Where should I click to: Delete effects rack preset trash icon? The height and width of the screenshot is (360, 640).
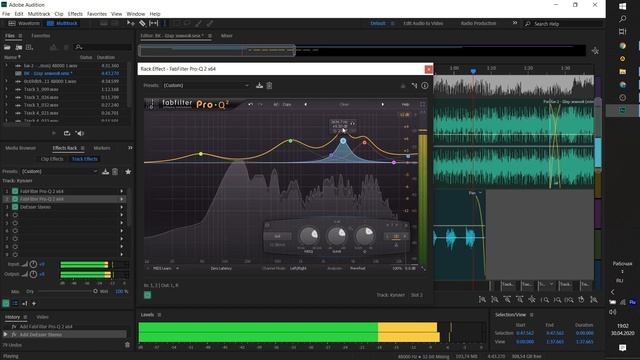point(115,172)
